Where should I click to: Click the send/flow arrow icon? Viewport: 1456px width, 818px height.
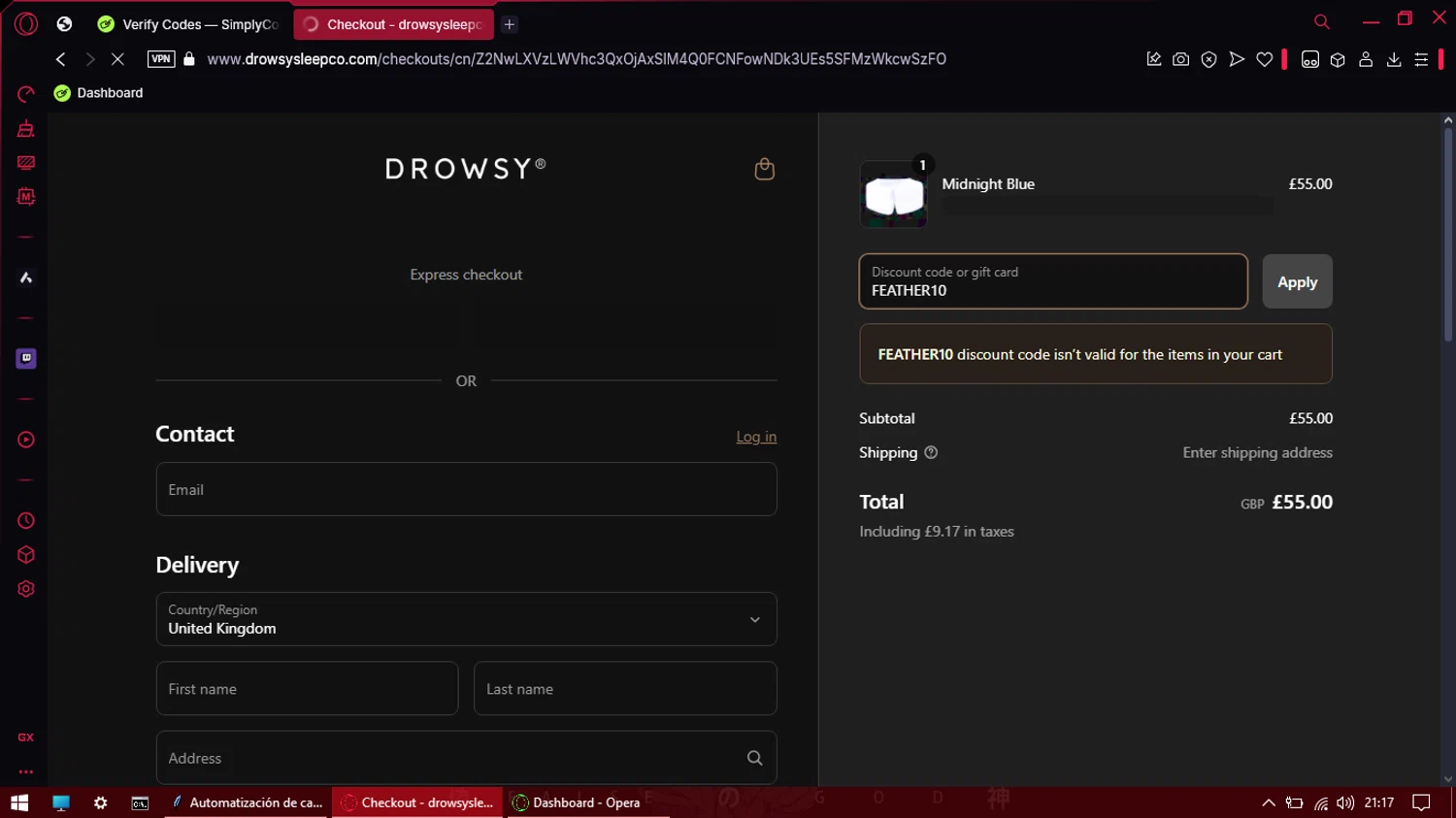[1237, 59]
